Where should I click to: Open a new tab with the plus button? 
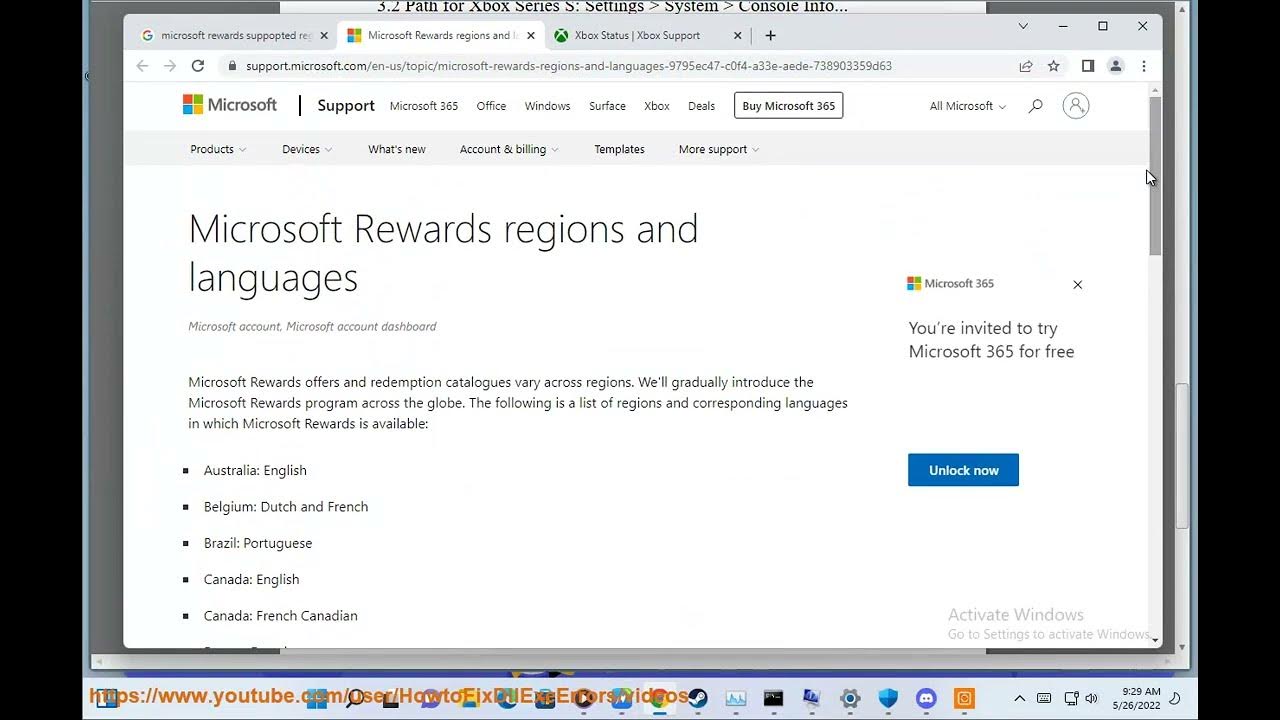(x=770, y=35)
